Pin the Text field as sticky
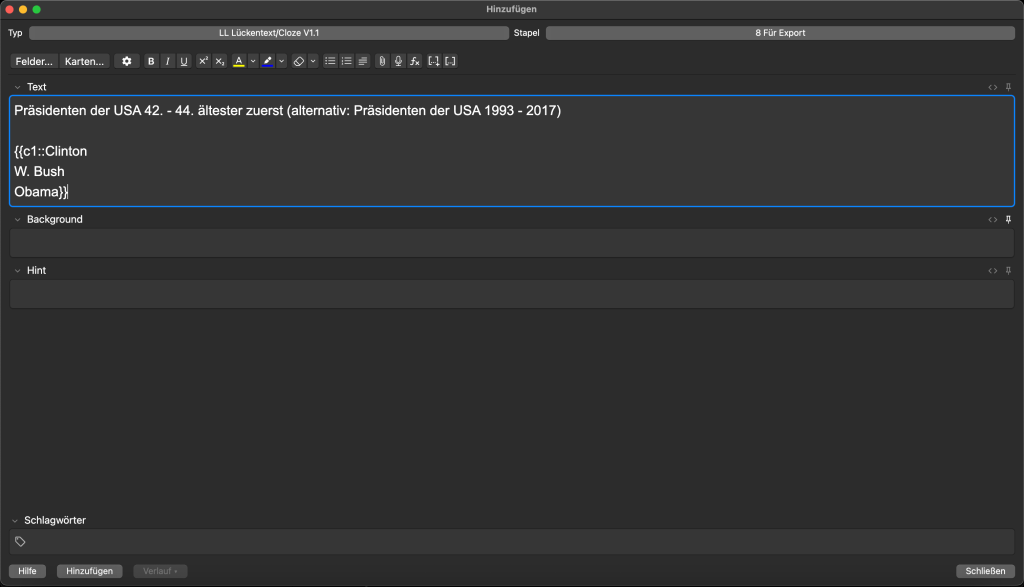1024x587 pixels. click(x=1008, y=87)
